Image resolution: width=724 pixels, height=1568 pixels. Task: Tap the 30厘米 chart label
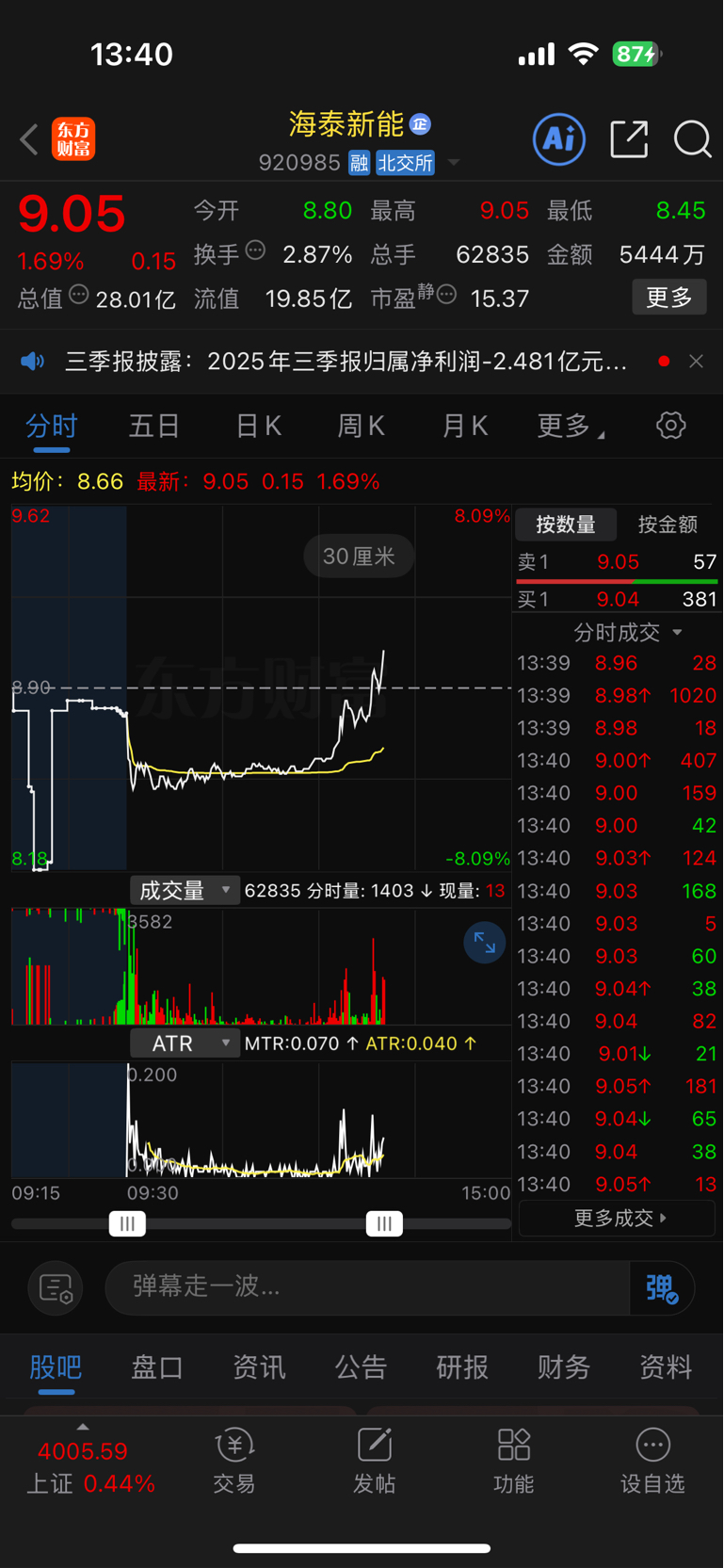(359, 557)
